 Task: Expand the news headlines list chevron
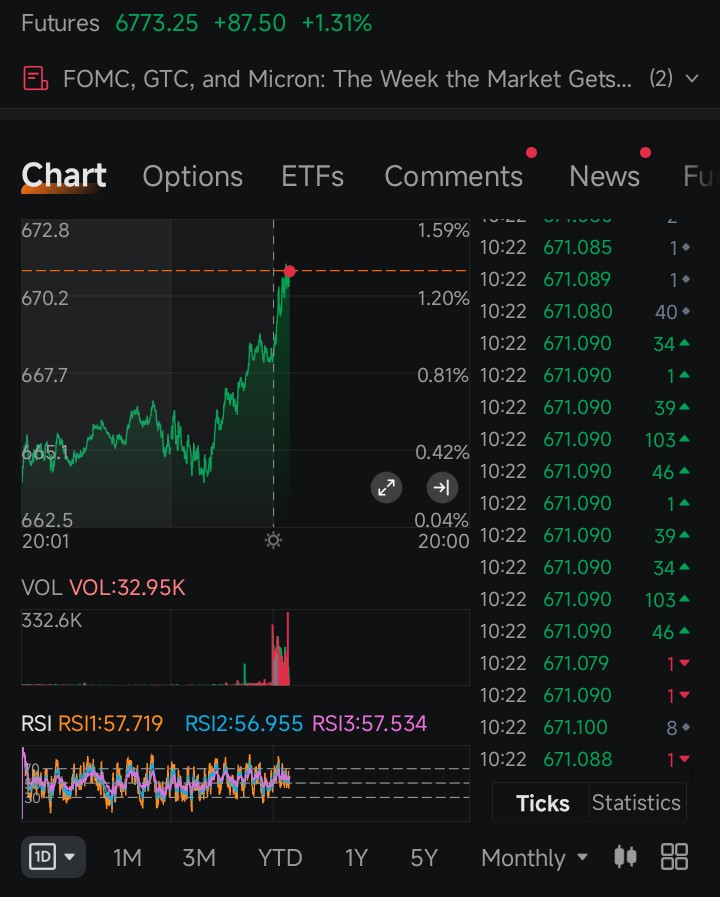coord(692,78)
